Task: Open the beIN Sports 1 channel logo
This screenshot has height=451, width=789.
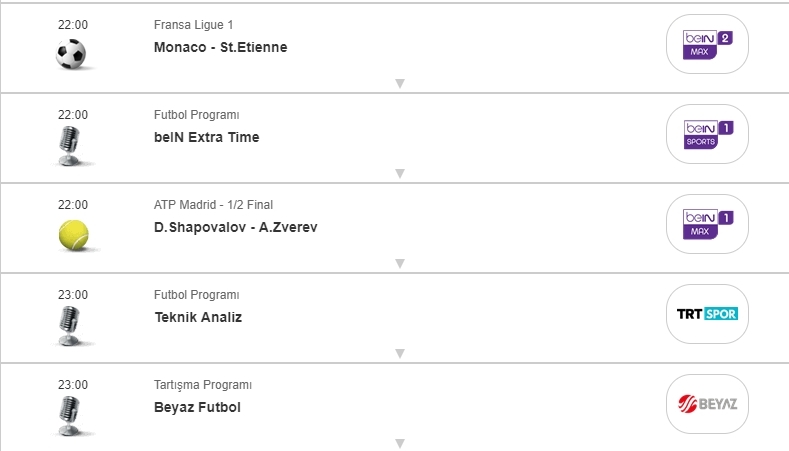Action: point(707,134)
